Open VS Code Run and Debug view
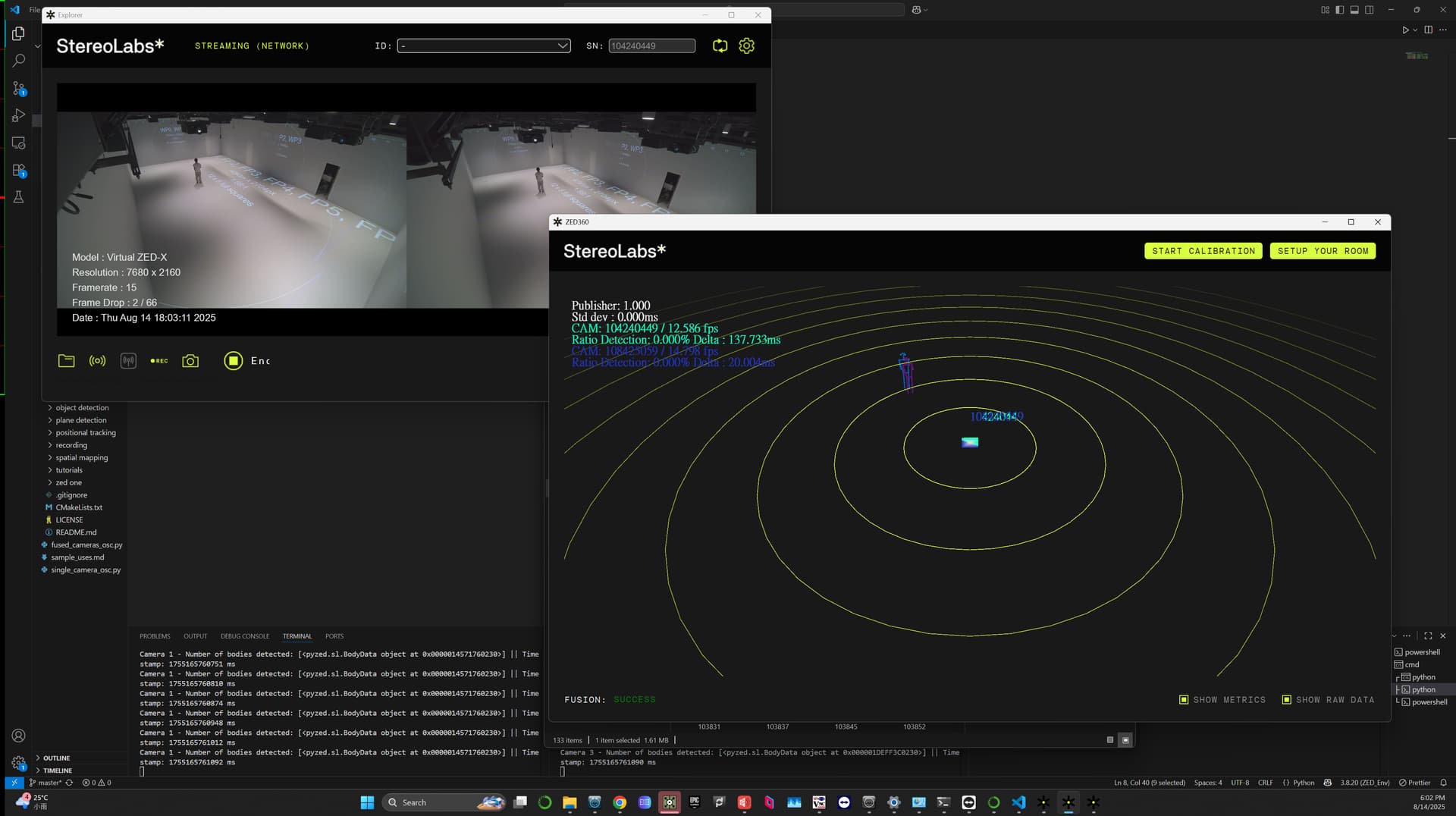This screenshot has height=816, width=1456. click(x=19, y=116)
